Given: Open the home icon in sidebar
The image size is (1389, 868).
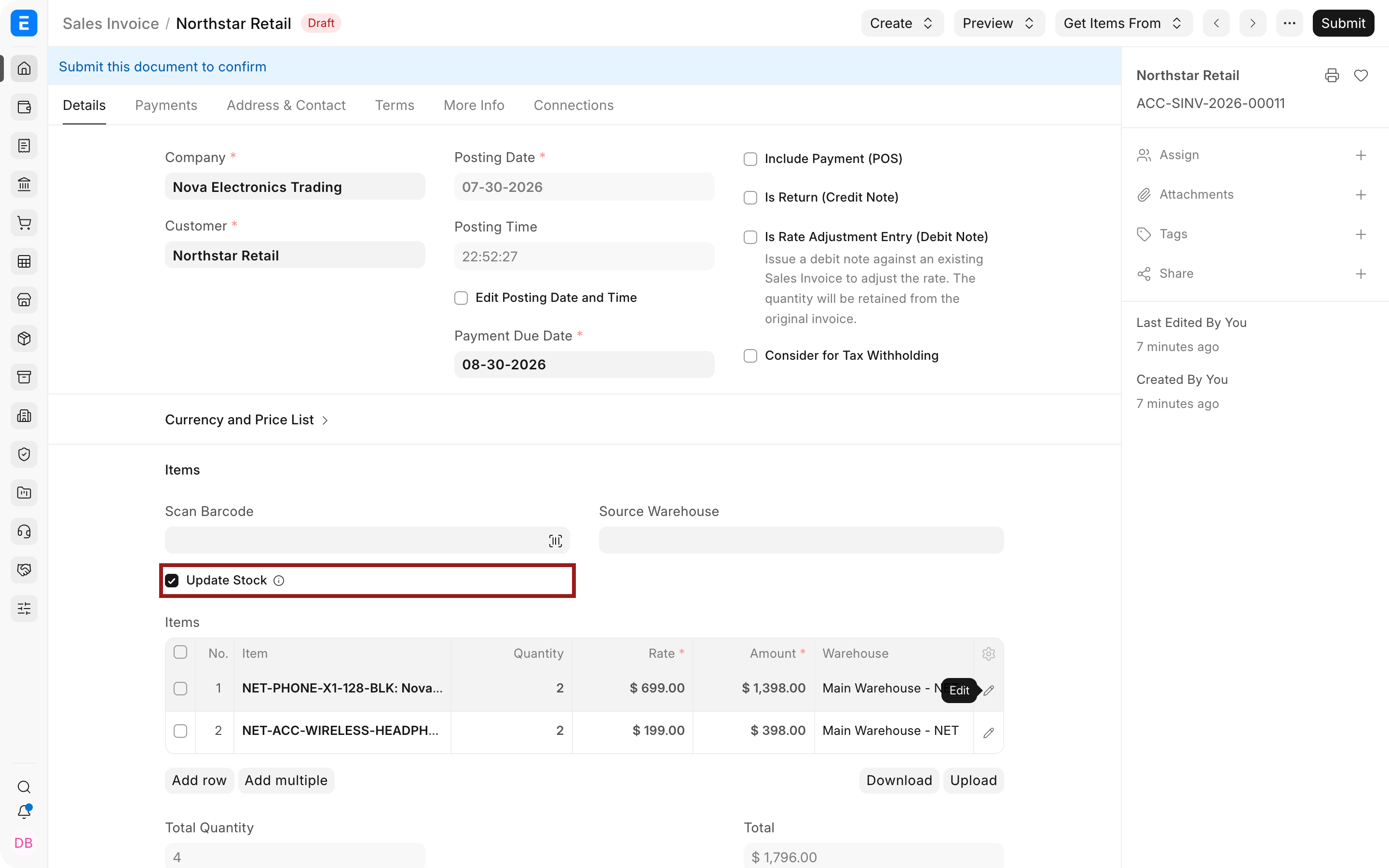Looking at the screenshot, I should (24, 68).
